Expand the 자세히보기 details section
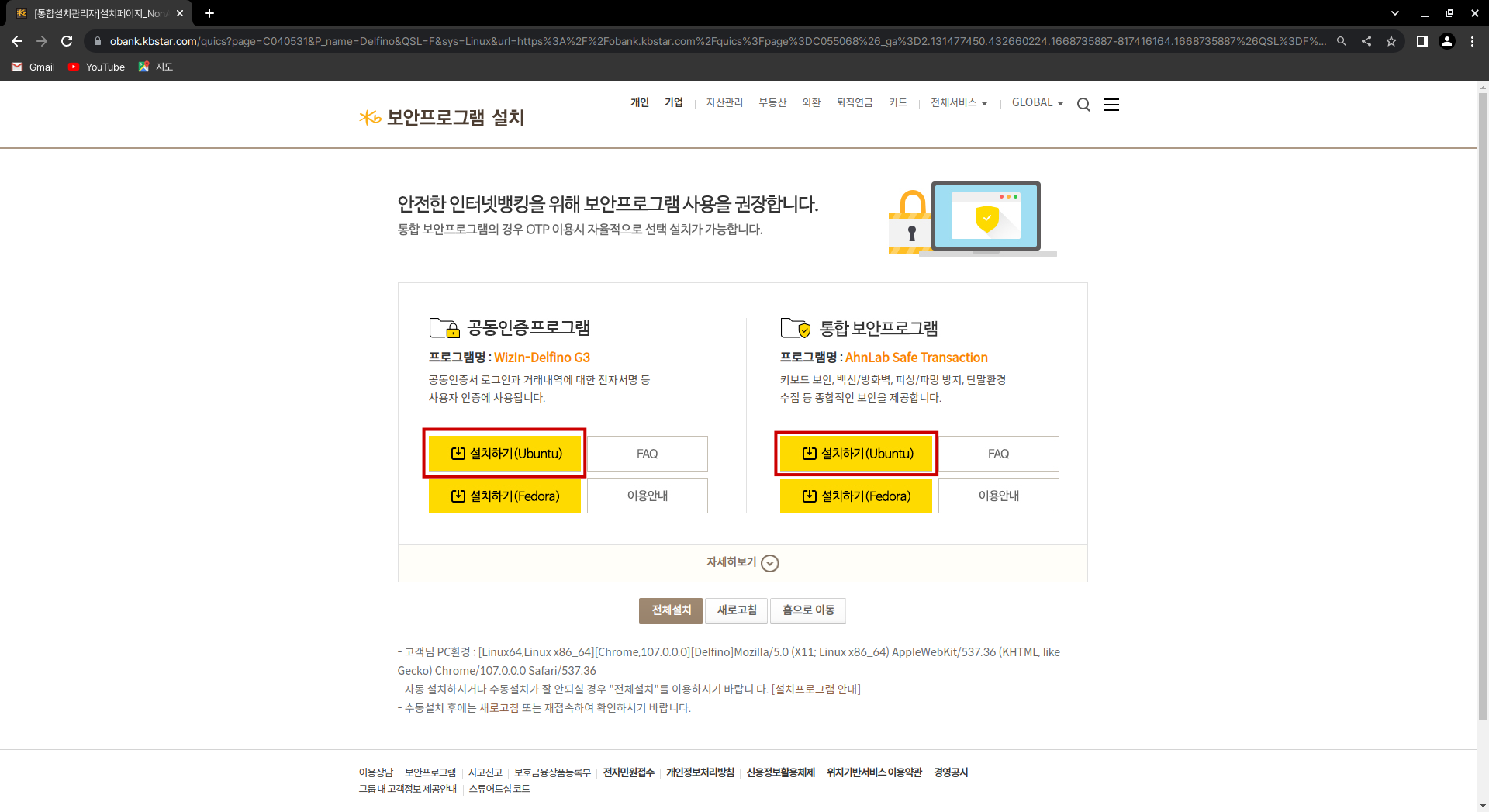 [742, 563]
